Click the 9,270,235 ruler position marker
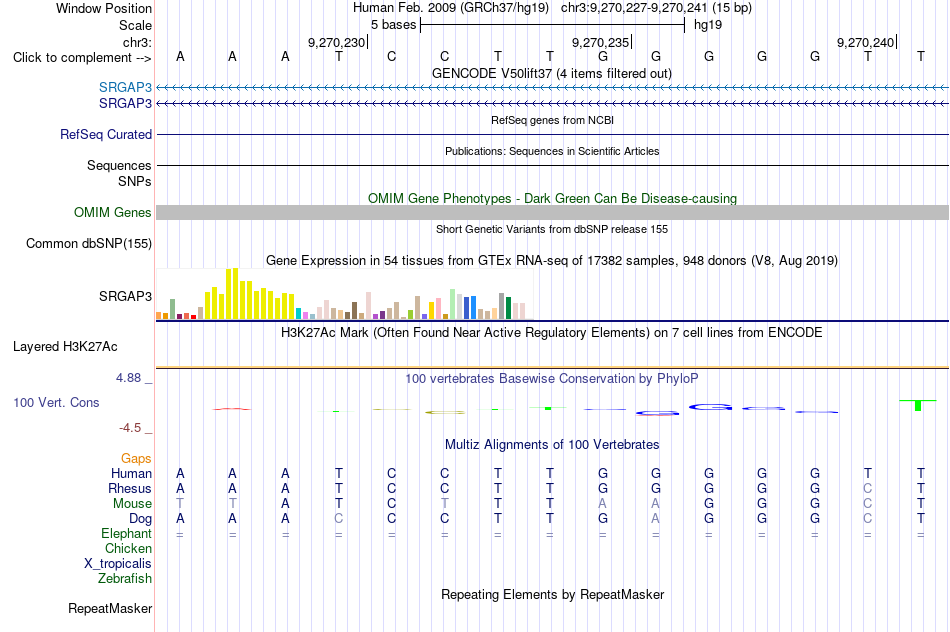 (x=601, y=42)
